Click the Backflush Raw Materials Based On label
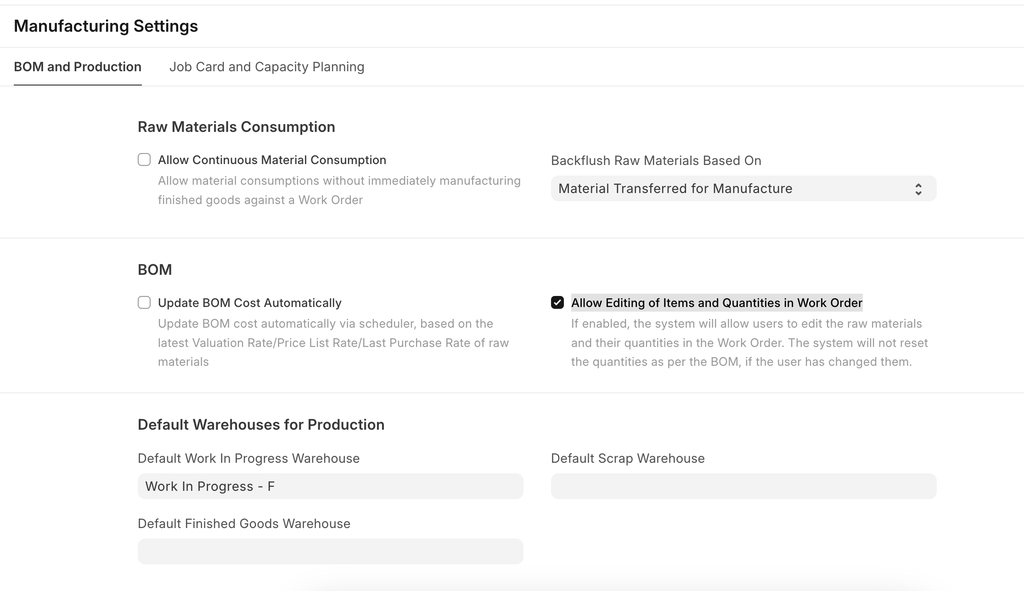Image resolution: width=1024 pixels, height=591 pixels. click(656, 160)
